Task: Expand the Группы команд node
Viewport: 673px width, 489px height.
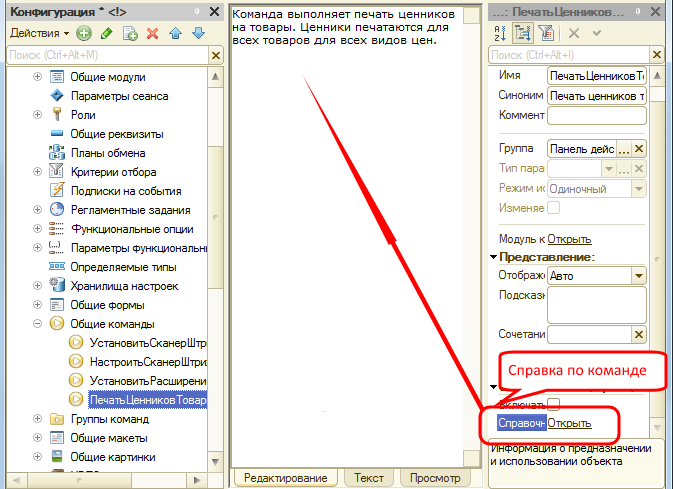Action: 37,418
